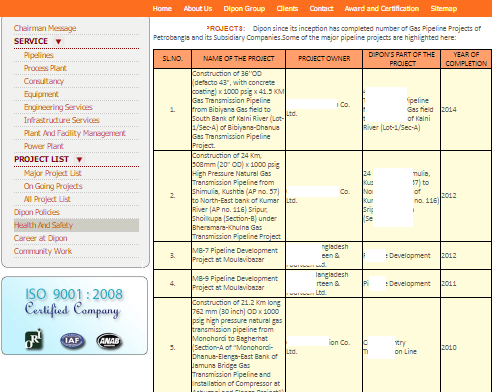The image size is (492, 392).
Task: Open the Pipelines service page
Action: click(39, 55)
